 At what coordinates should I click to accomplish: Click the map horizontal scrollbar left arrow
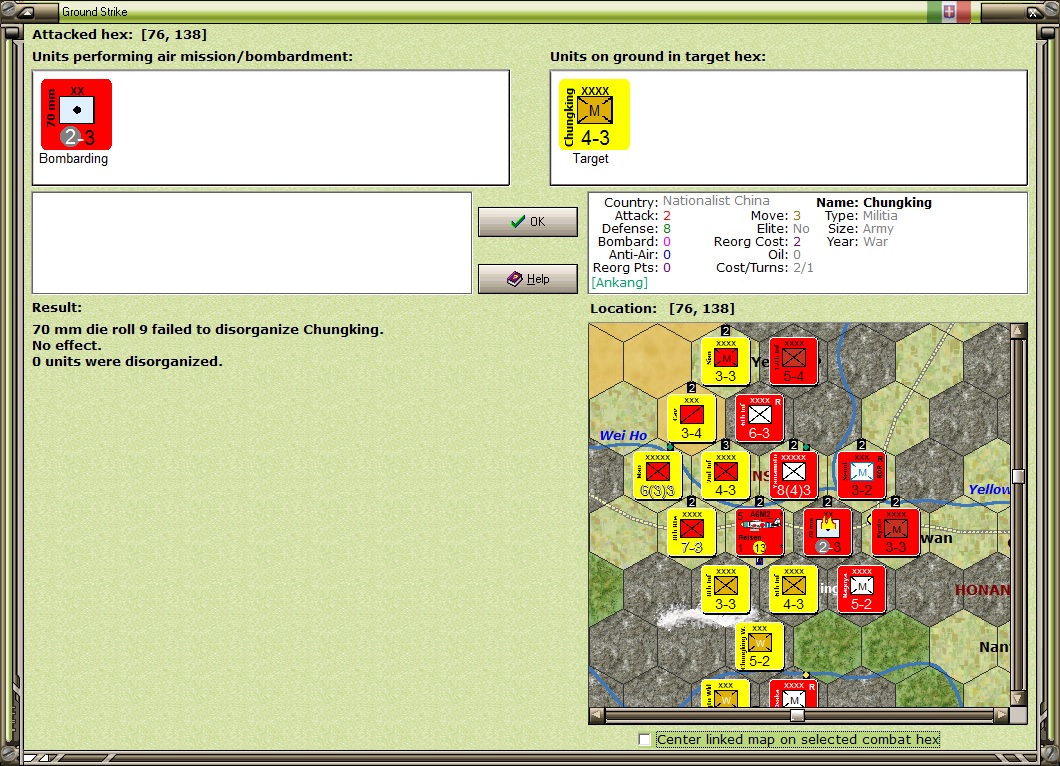(x=596, y=715)
